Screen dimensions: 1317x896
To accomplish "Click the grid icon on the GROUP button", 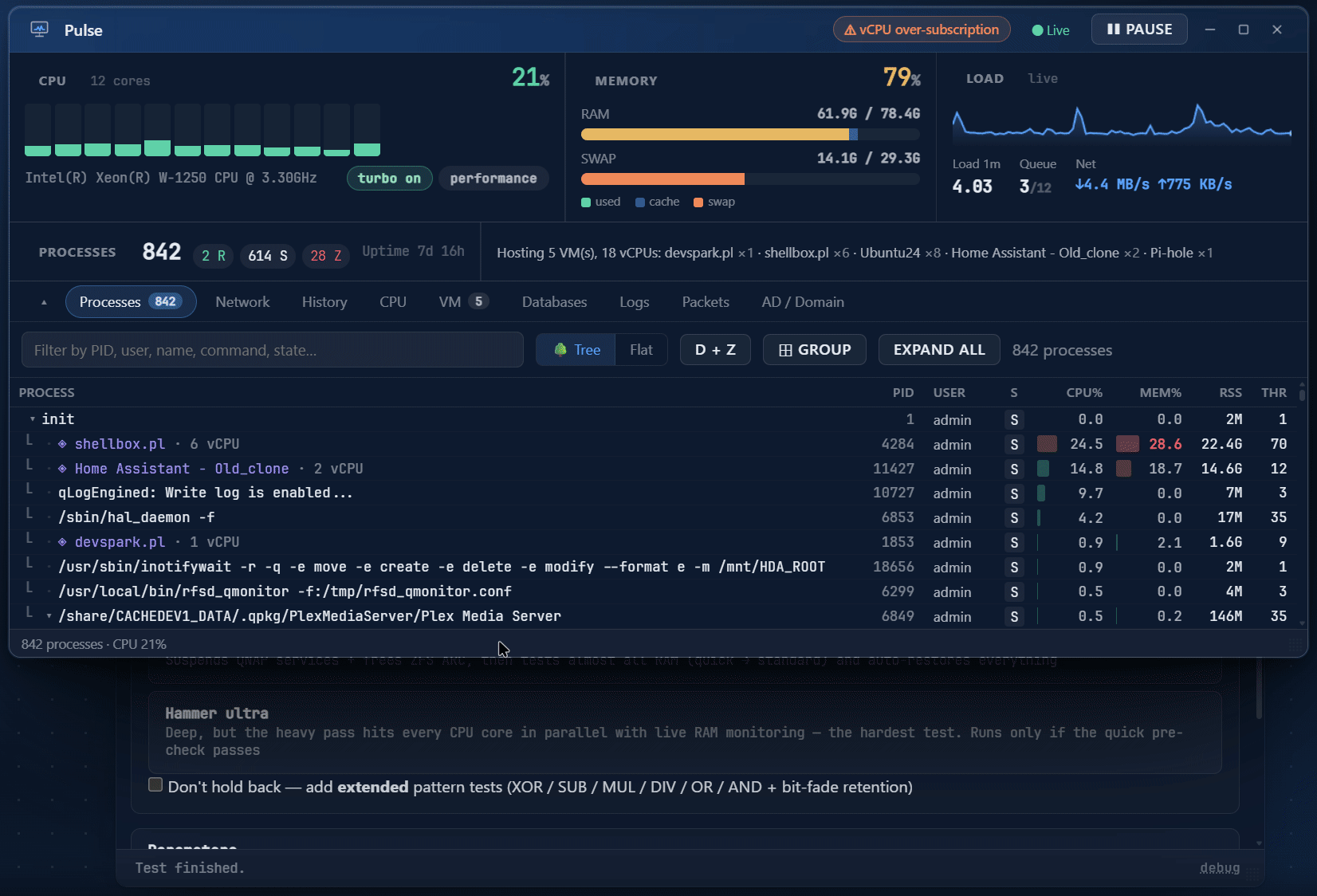I will 785,350.
